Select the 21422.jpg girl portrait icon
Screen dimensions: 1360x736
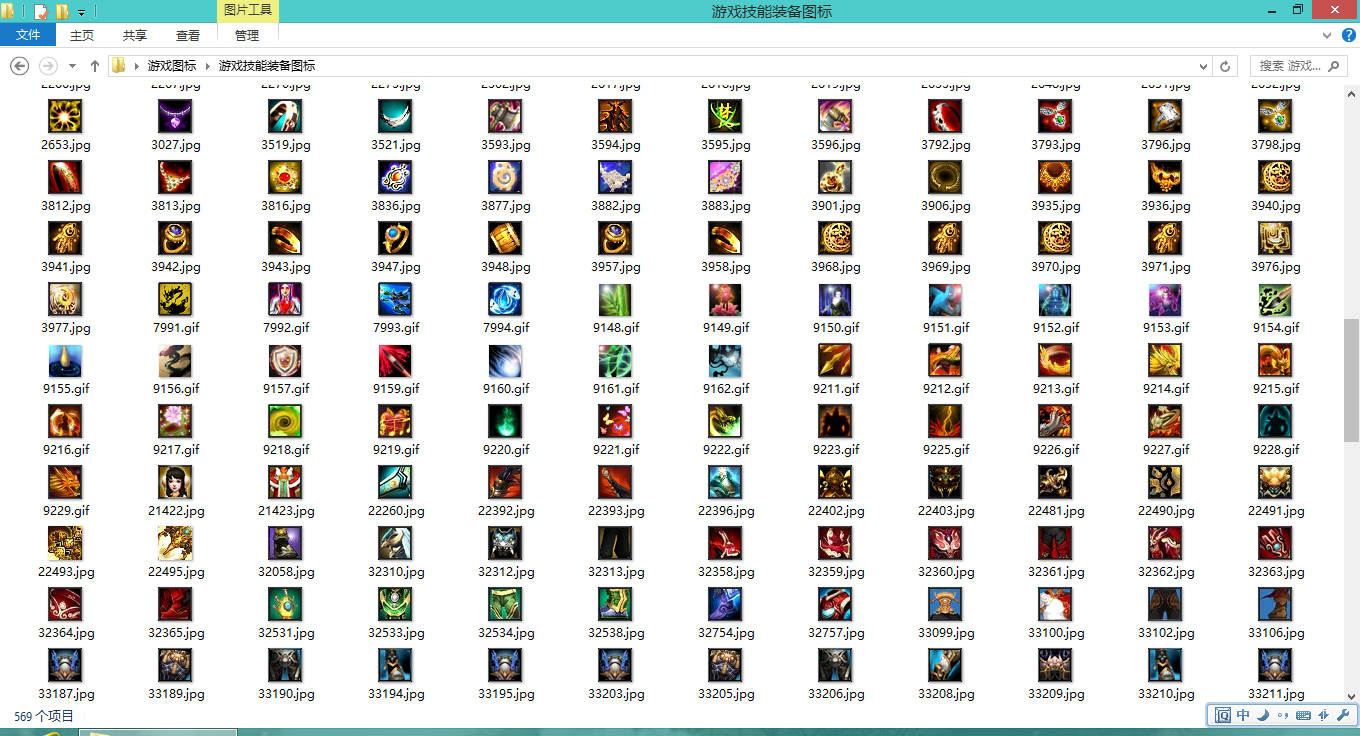(x=175, y=483)
